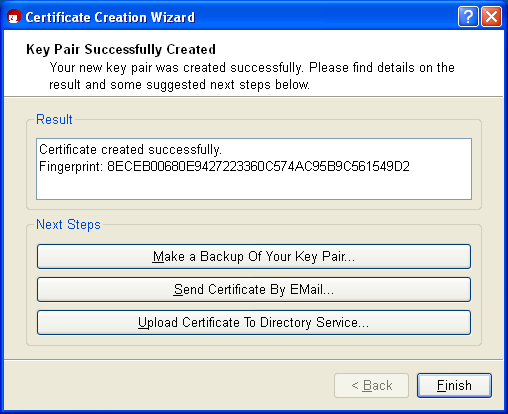This screenshot has height=414, width=508.
Task: Focus the Result text box's empty lower area
Action: [x=254, y=187]
